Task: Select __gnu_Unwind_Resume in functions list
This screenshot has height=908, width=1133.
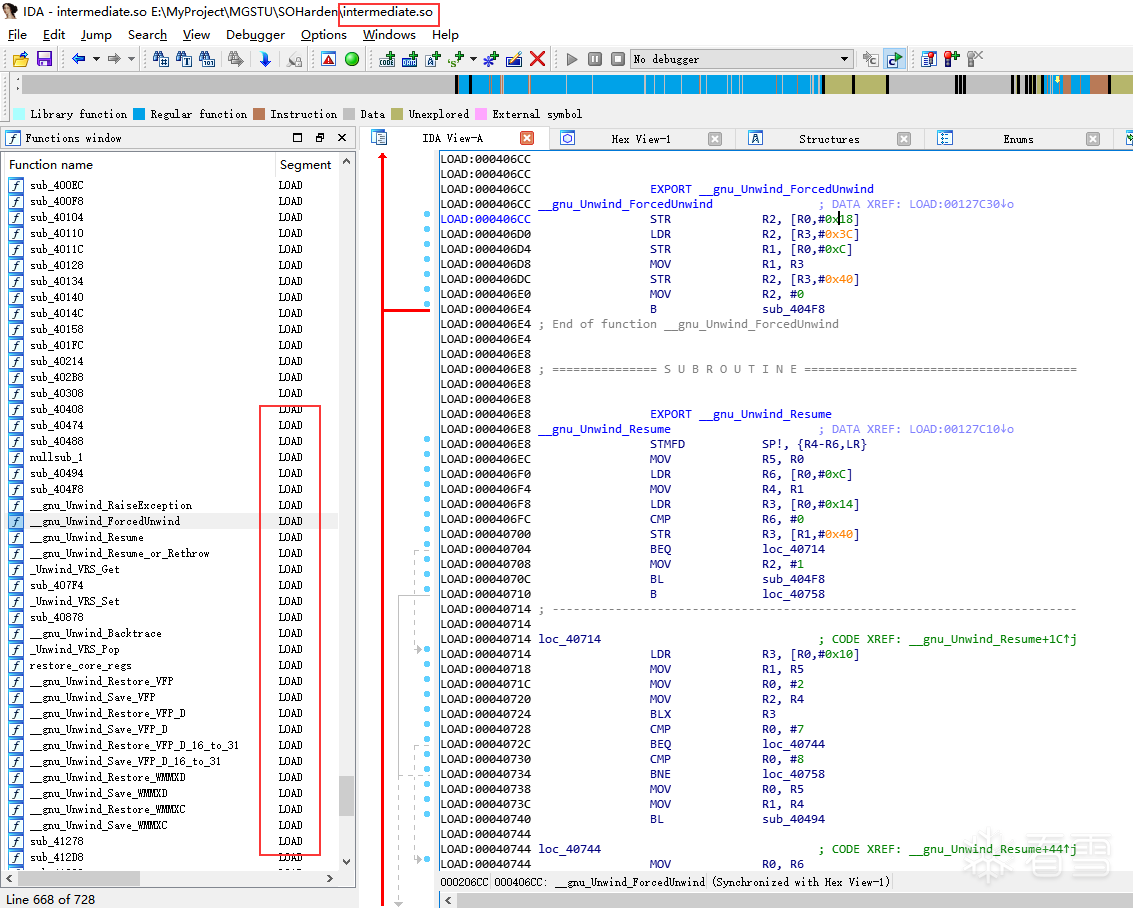Action: click(x=86, y=537)
